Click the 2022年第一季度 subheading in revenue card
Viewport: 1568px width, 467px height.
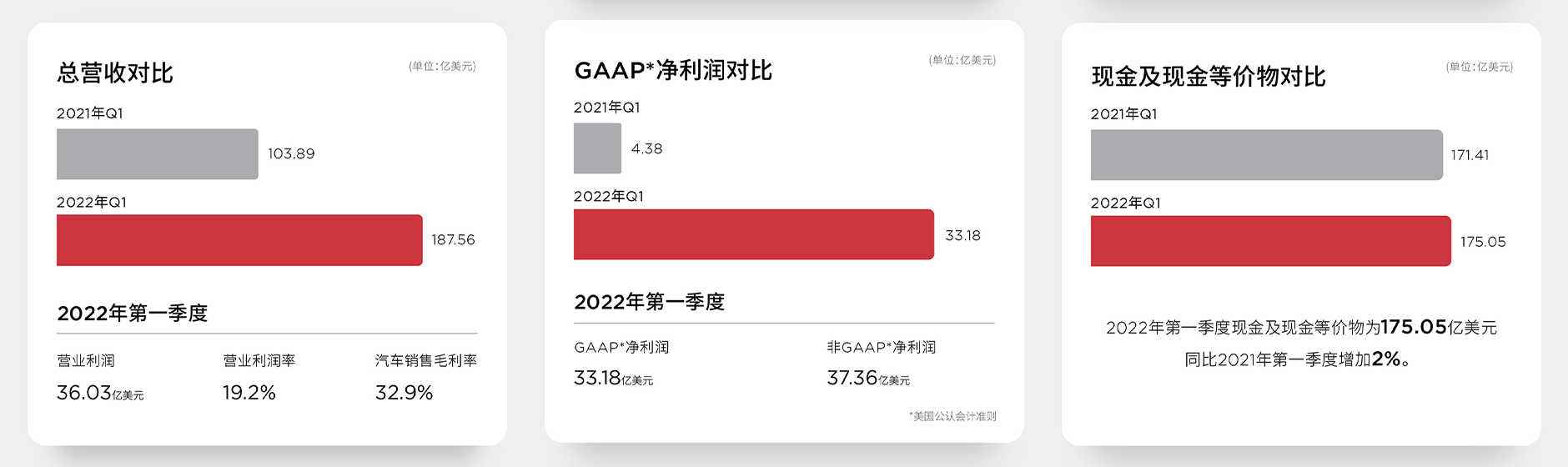[x=133, y=314]
